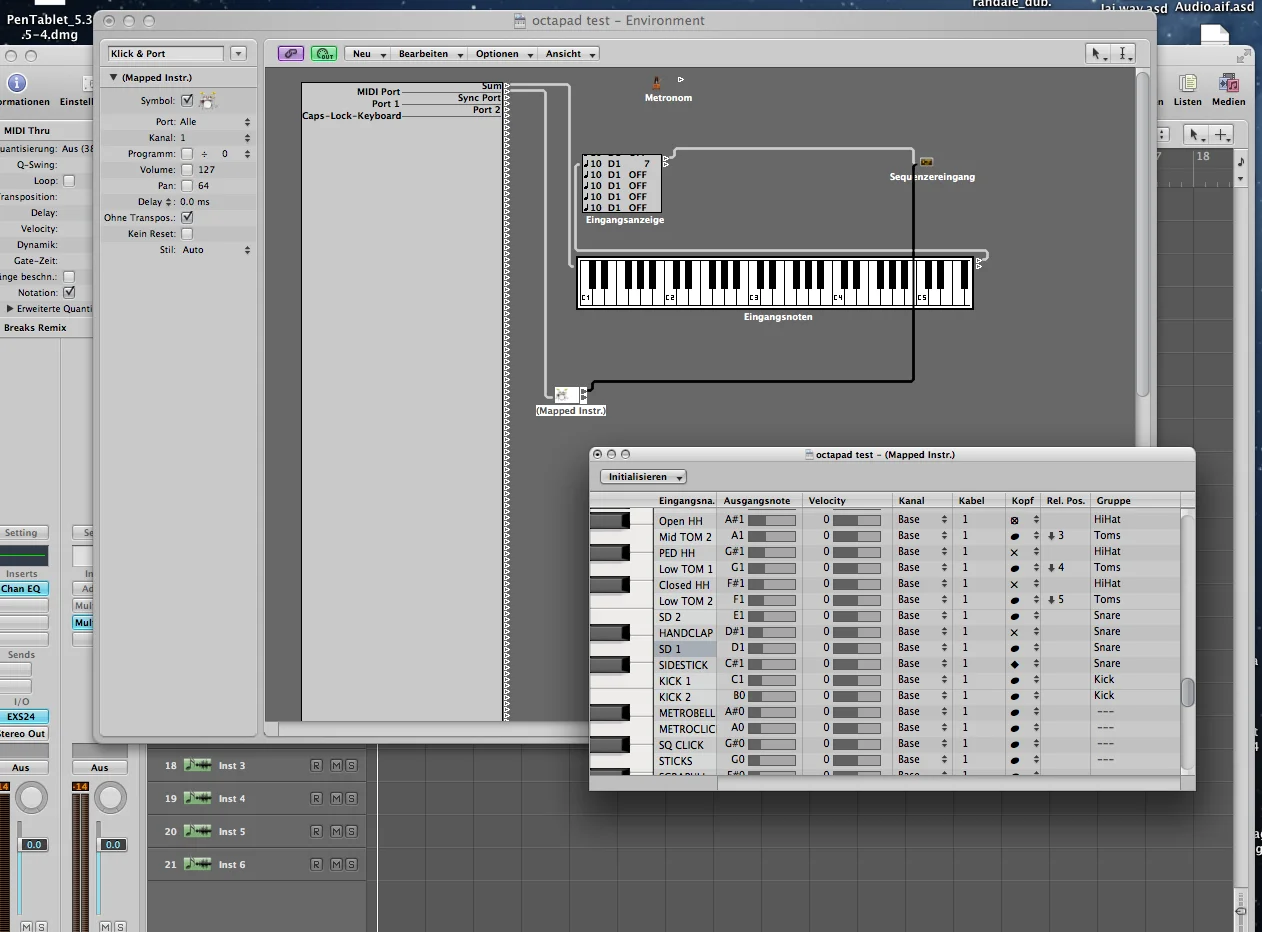This screenshot has width=1262, height=932.
Task: Enable the Kein Reset checkbox
Action: pos(187,234)
